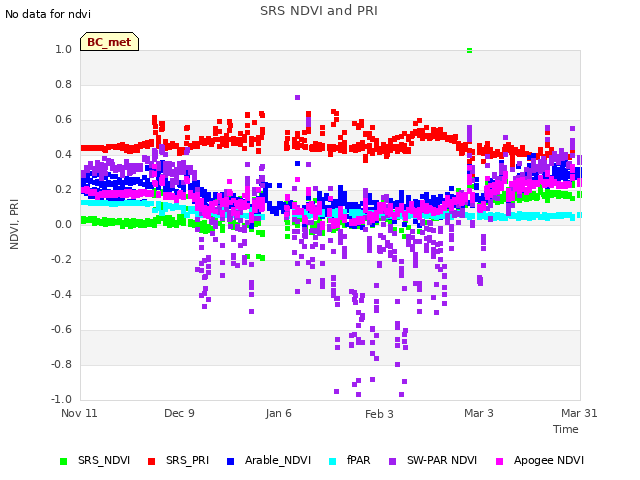Toggle the SRS_PRI series label

coord(187,460)
